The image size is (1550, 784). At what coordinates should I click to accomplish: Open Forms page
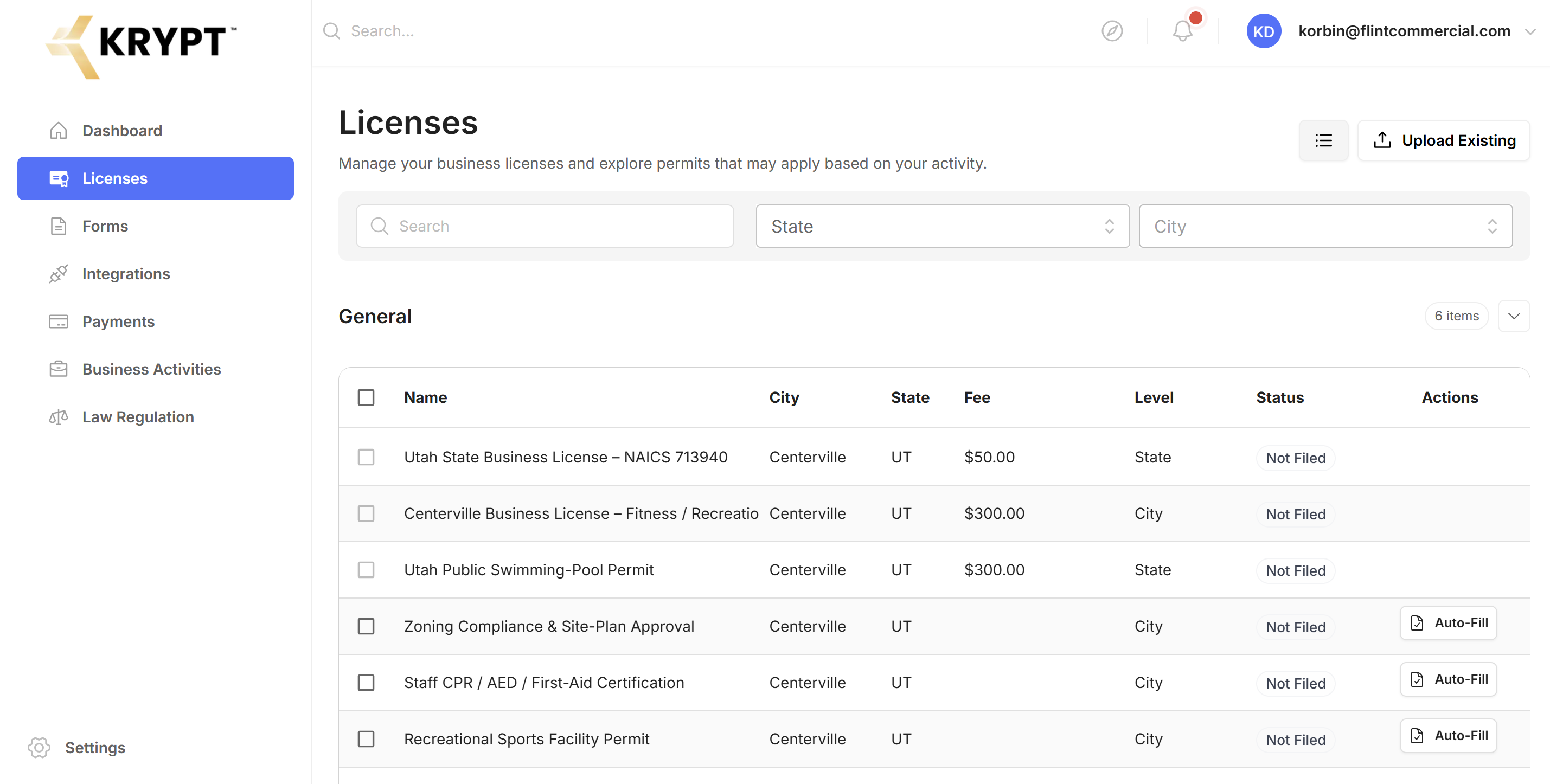[155, 226]
